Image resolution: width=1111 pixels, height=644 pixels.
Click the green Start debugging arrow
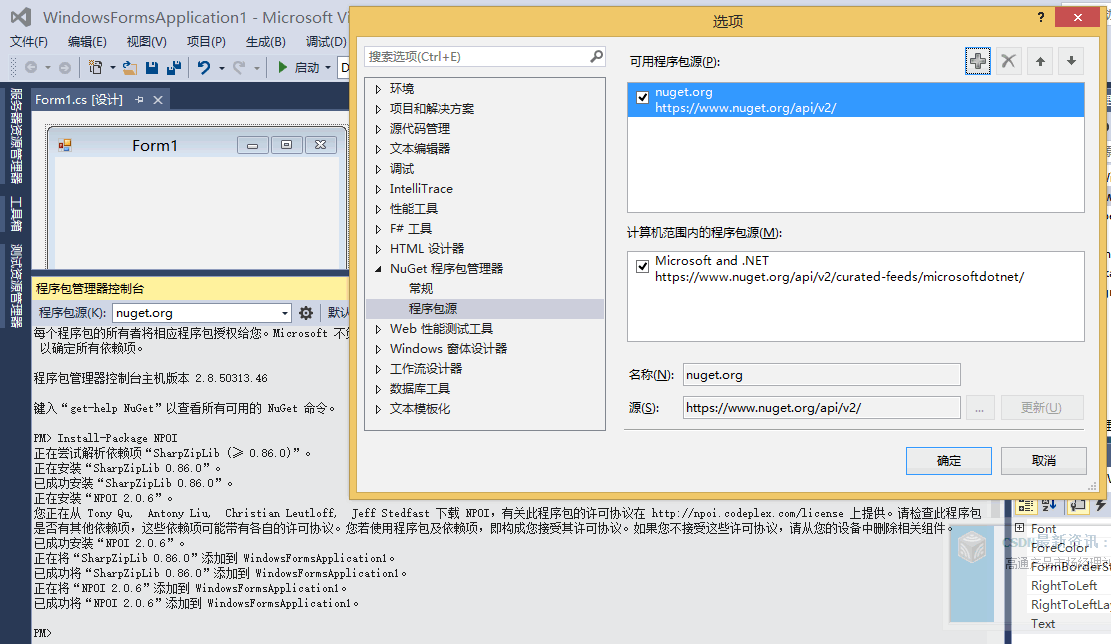(282, 67)
